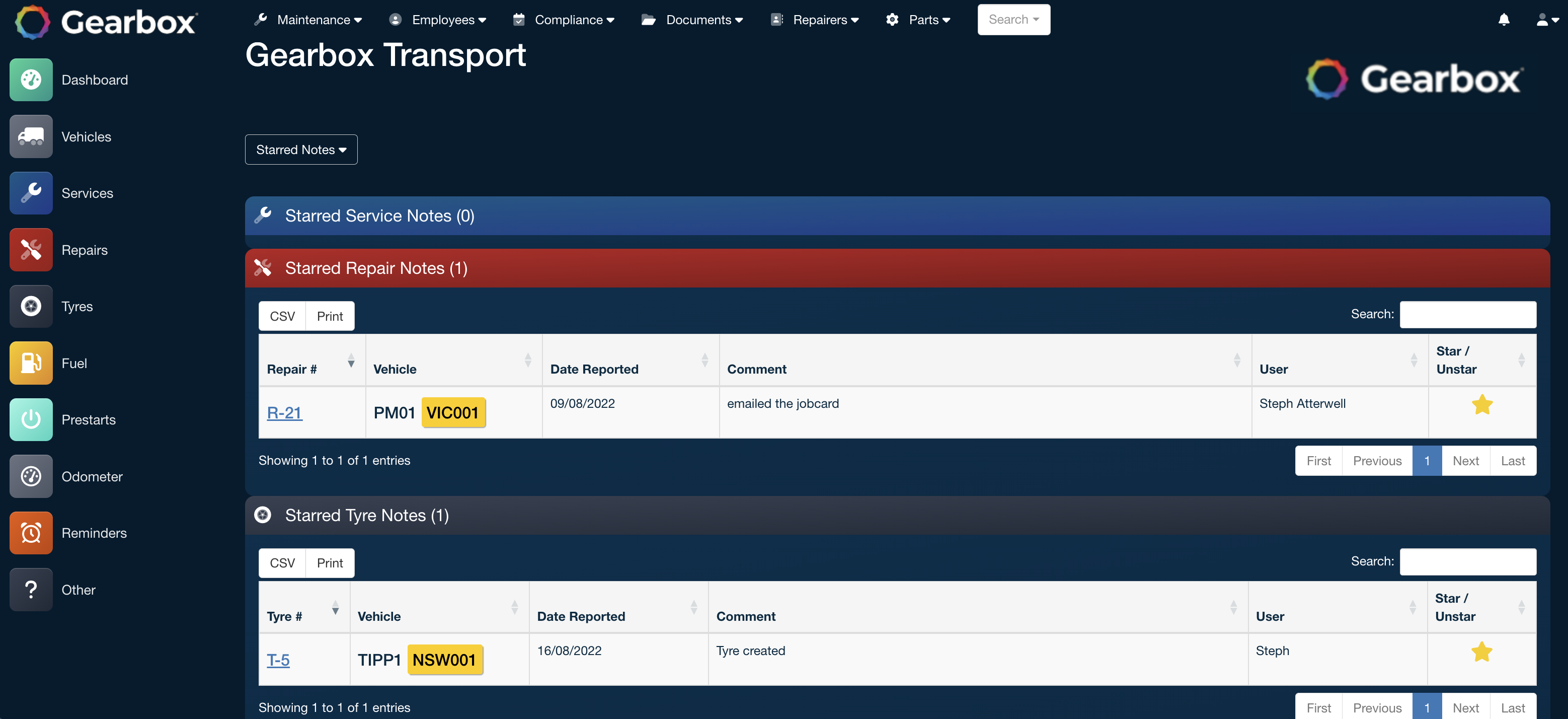This screenshot has width=1568, height=719.
Task: Go to Reminders in sidebar
Action: click(94, 533)
